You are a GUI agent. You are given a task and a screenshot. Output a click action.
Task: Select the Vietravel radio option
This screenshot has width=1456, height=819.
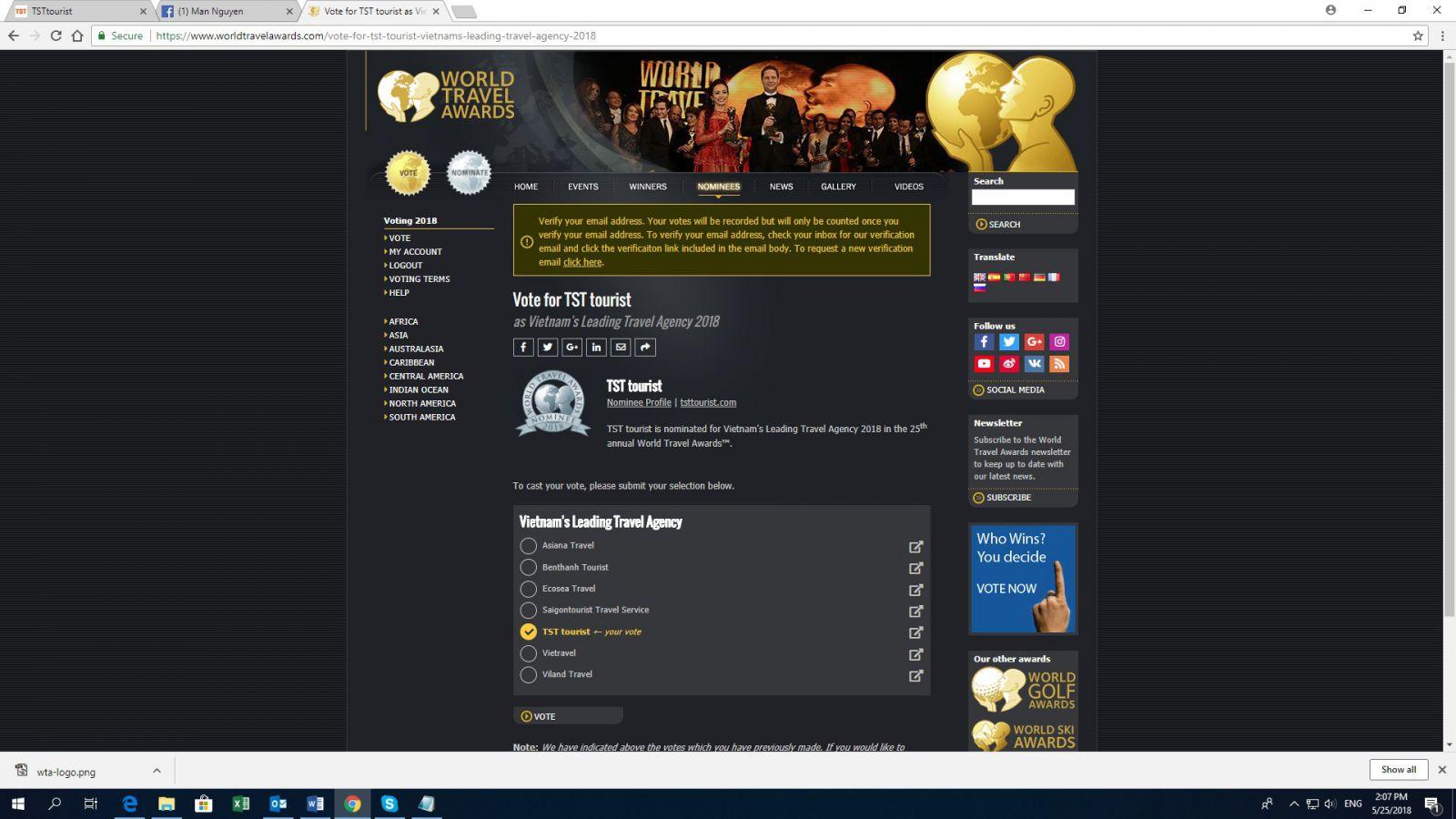[x=529, y=653]
